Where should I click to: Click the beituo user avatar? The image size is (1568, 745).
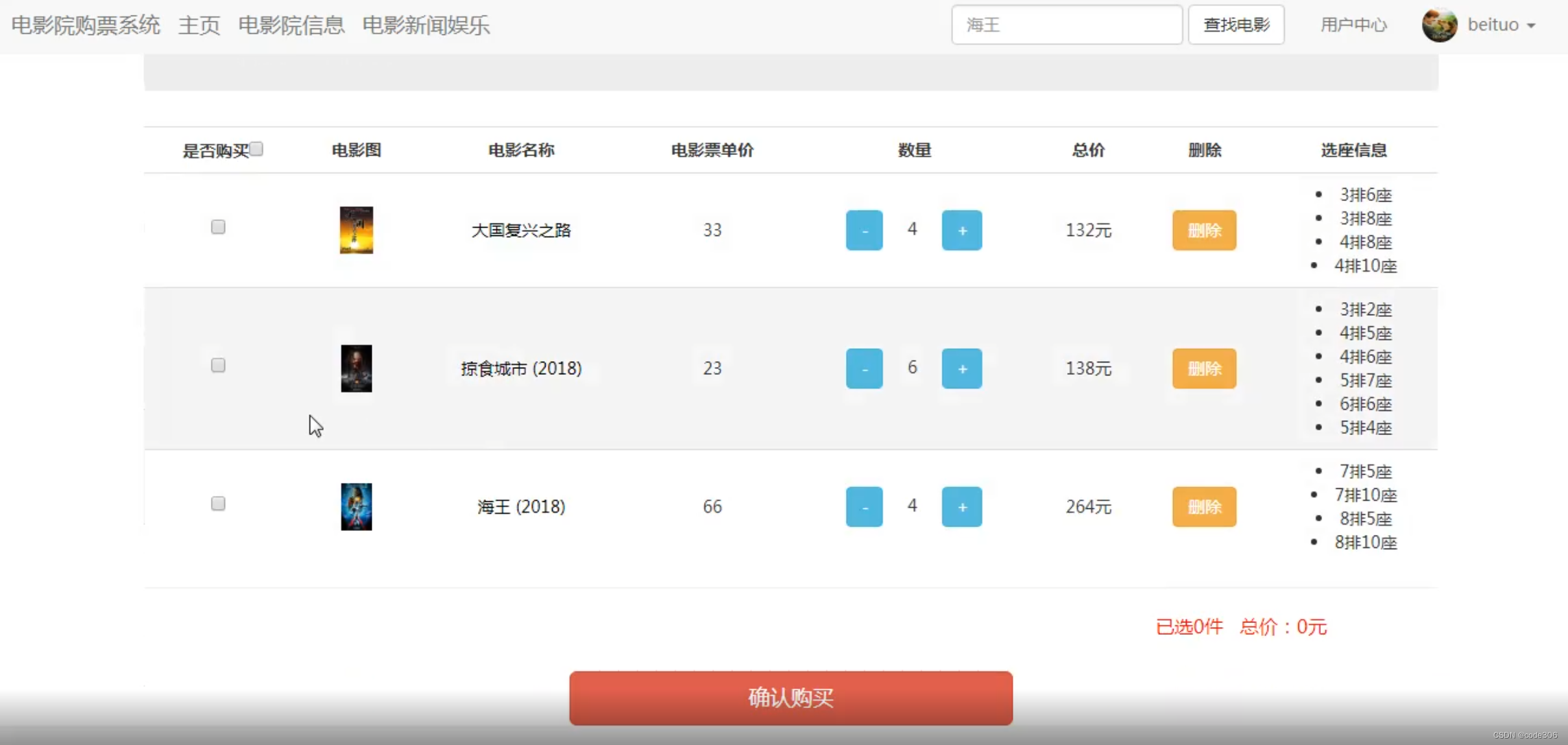tap(1439, 25)
